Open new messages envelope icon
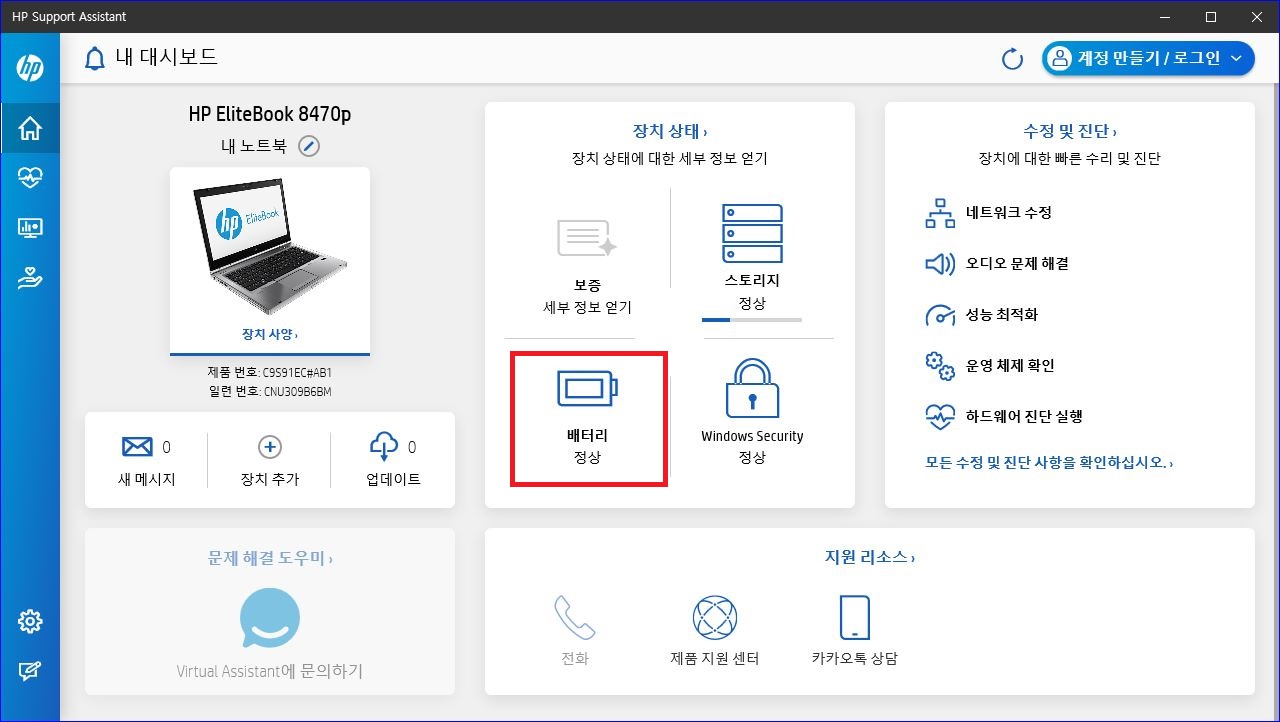Viewport: 1280px width, 722px height. pyautogui.click(x=137, y=447)
